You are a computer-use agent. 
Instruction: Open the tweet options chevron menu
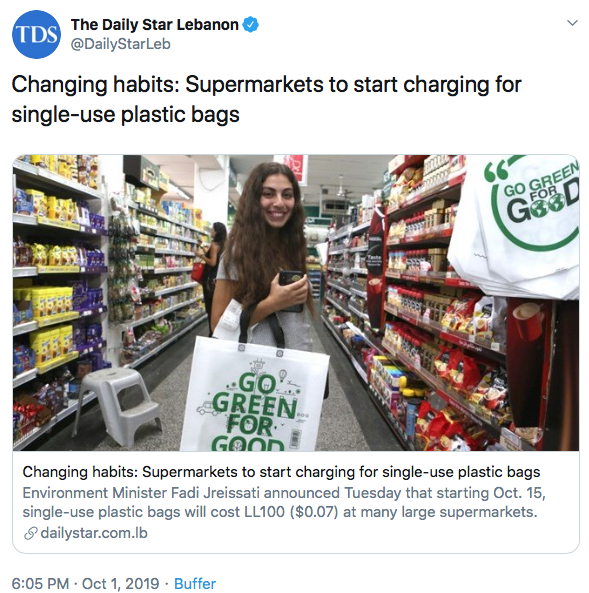[x=572, y=23]
